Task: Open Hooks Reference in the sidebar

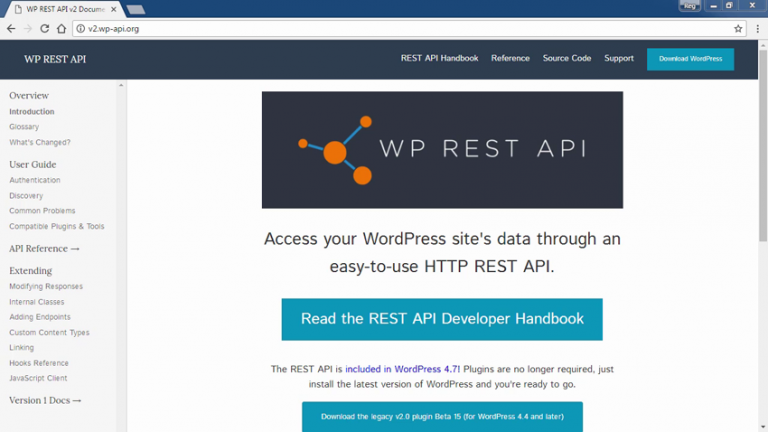Action: (x=39, y=363)
